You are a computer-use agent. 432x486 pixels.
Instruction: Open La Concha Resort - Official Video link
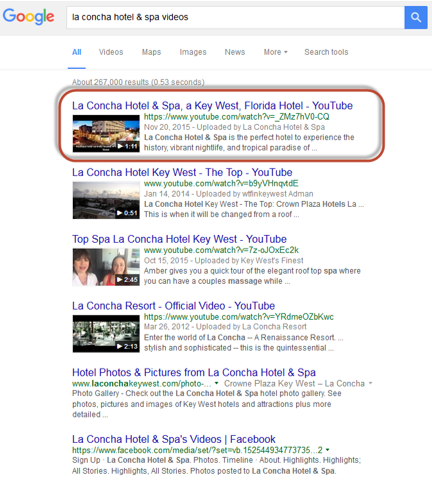(173, 306)
